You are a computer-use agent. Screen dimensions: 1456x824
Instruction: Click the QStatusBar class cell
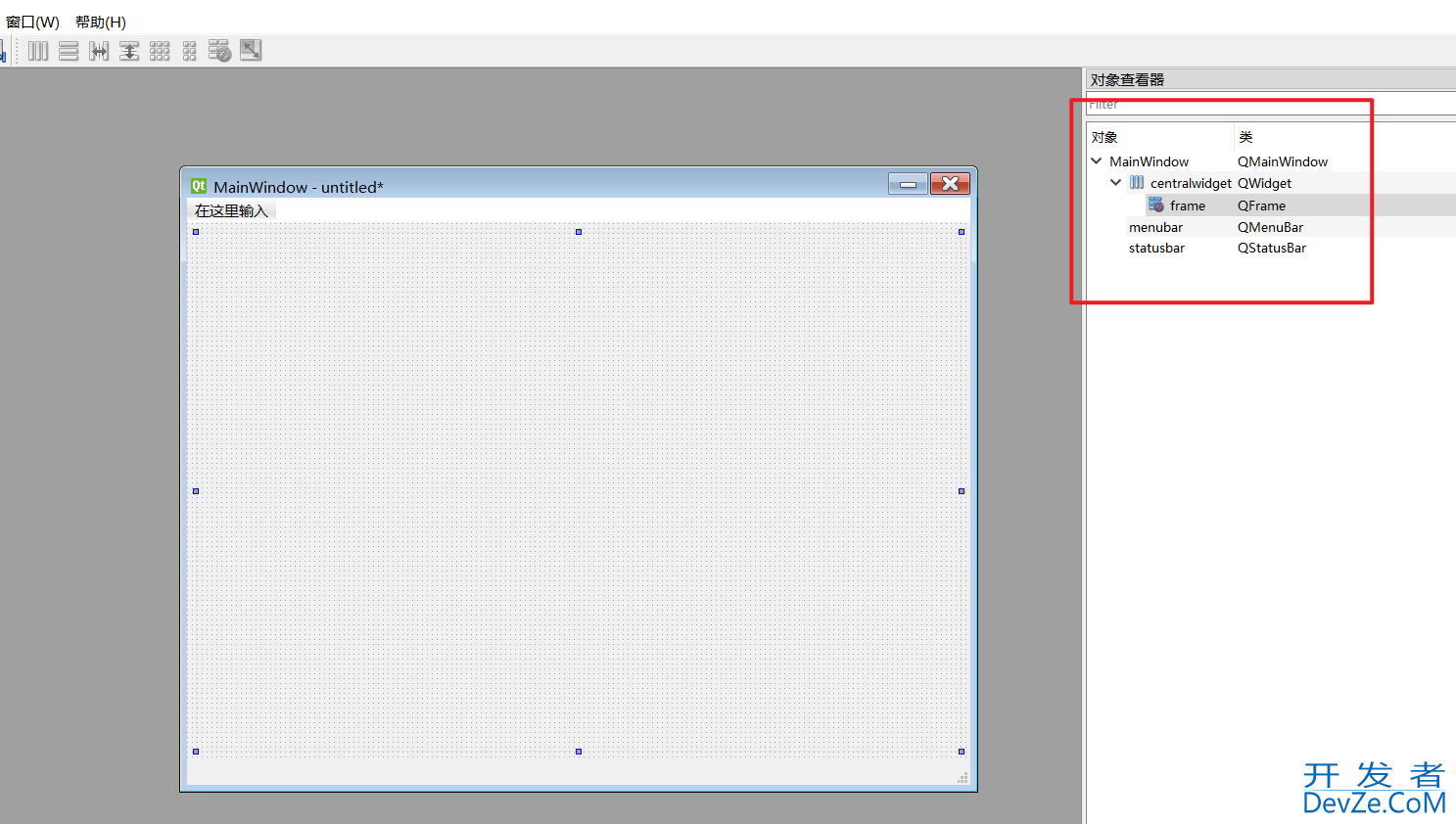[1271, 248]
